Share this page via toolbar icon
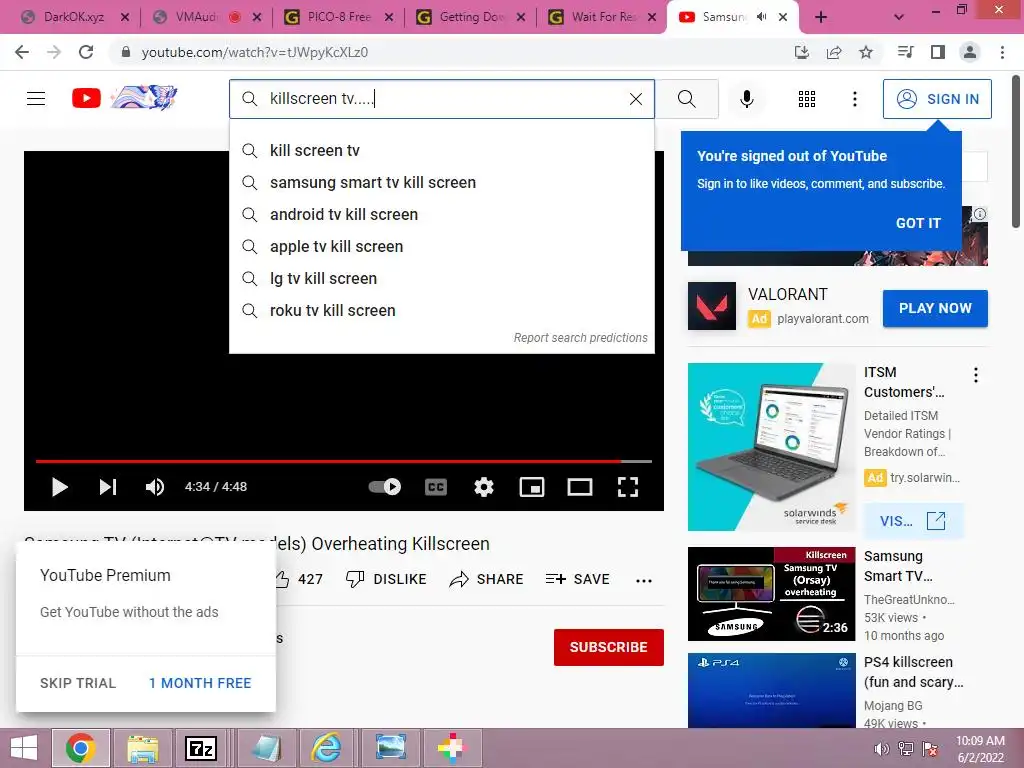 (x=834, y=52)
